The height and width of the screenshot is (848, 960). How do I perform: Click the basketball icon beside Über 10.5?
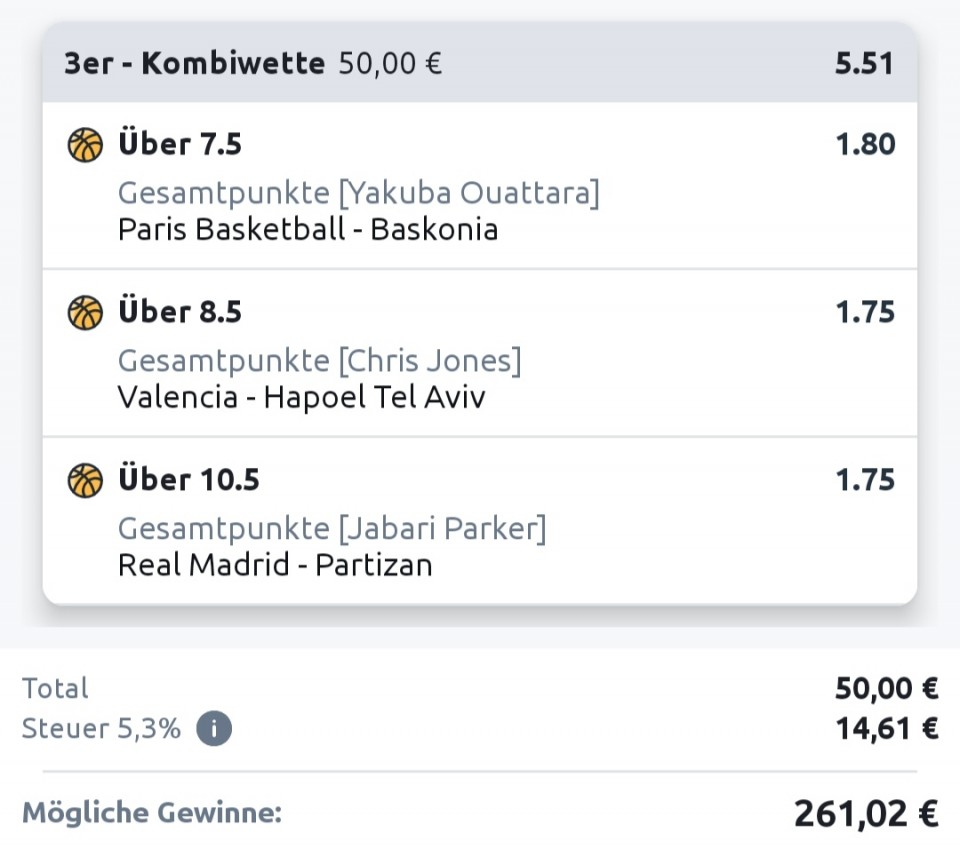86,481
